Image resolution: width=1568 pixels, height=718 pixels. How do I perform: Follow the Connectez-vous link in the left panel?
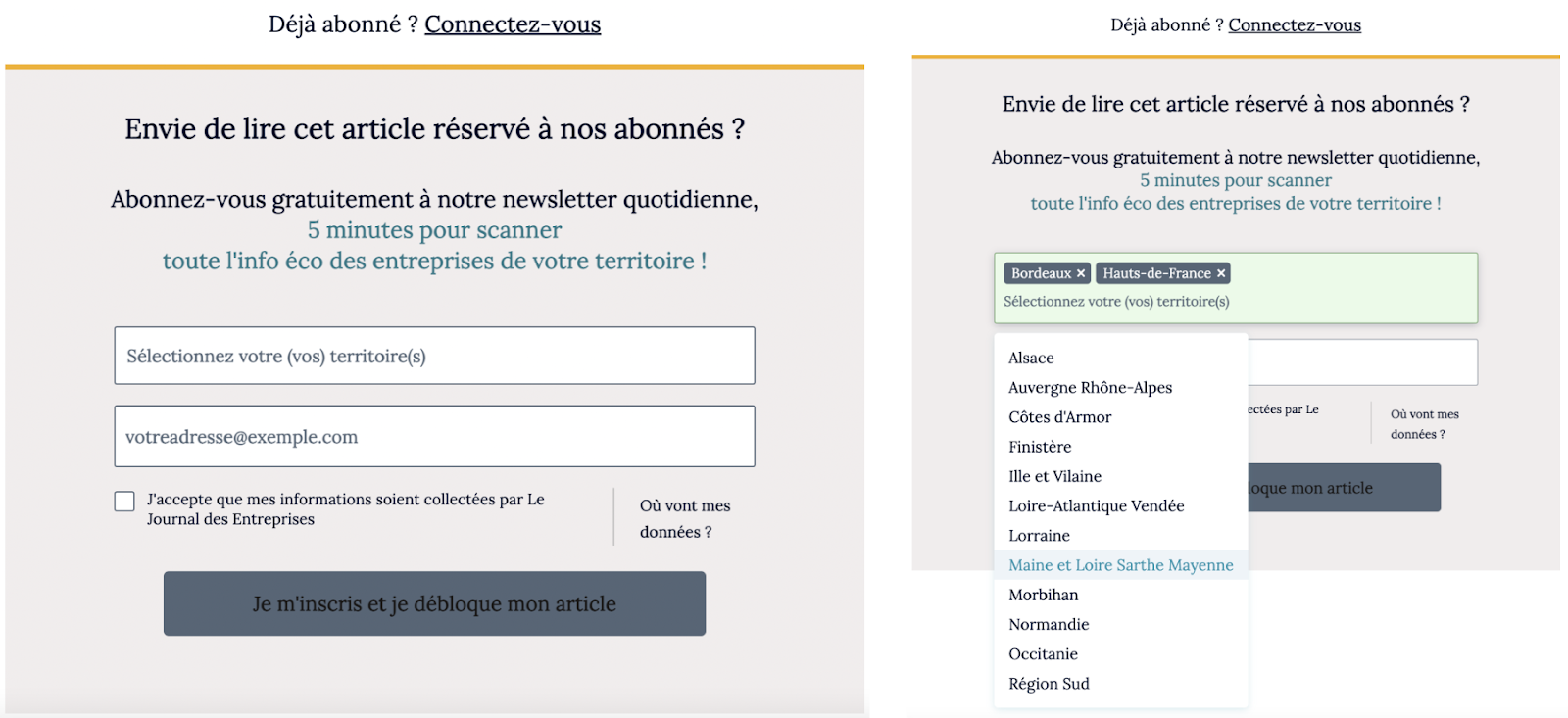(513, 24)
